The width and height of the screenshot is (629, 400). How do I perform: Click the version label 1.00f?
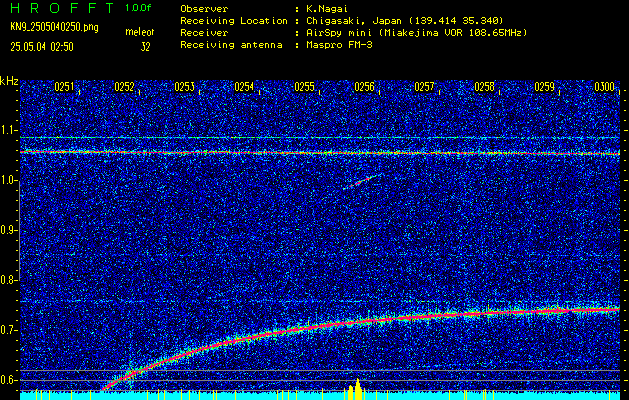pos(138,8)
